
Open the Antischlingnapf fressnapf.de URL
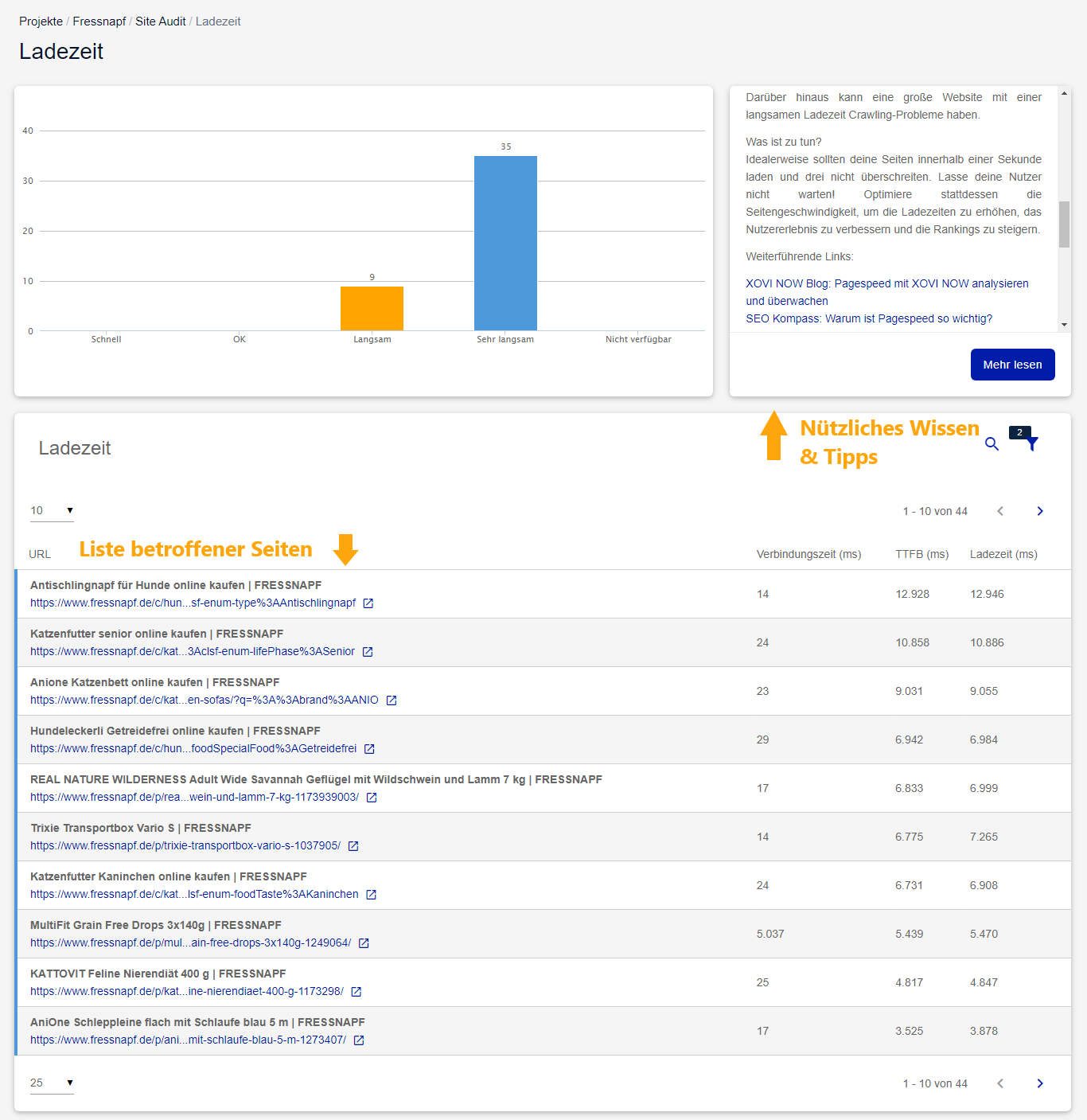point(193,603)
